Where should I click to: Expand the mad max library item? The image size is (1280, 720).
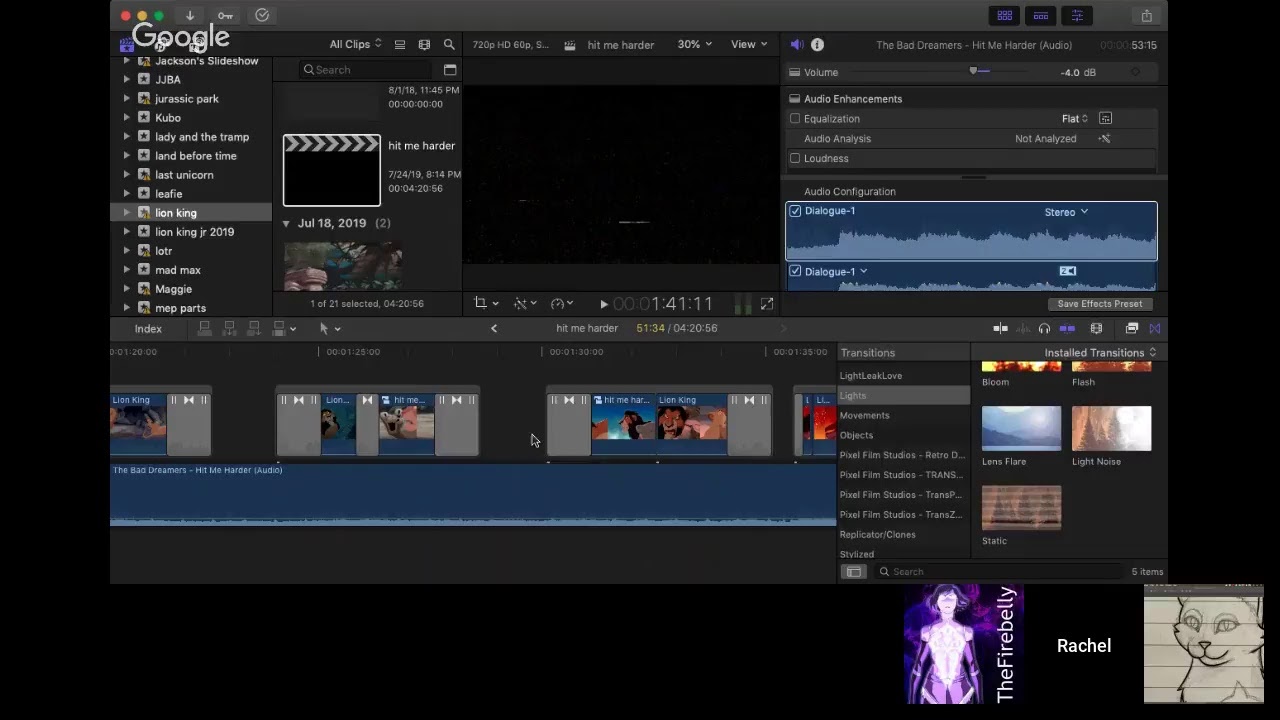(126, 270)
